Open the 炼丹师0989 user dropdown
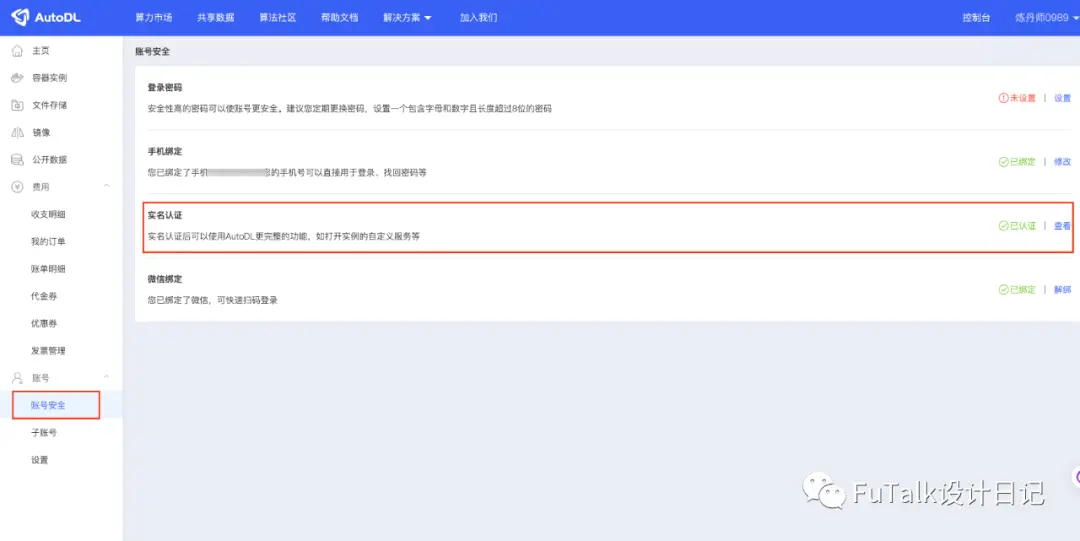The width and height of the screenshot is (1080, 541). pos(1046,18)
